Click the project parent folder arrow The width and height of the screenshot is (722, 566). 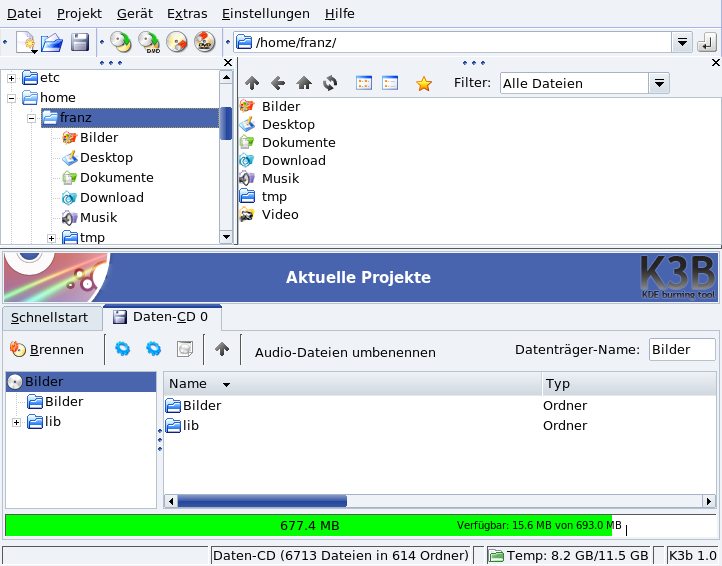click(x=222, y=349)
